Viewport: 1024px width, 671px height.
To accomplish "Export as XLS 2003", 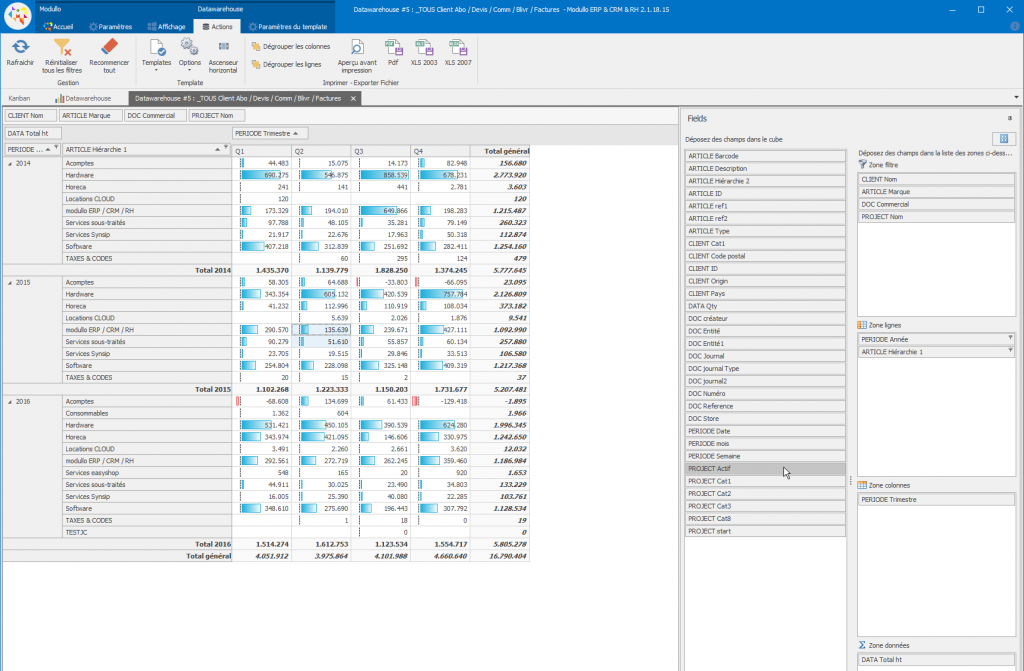I will pos(424,52).
